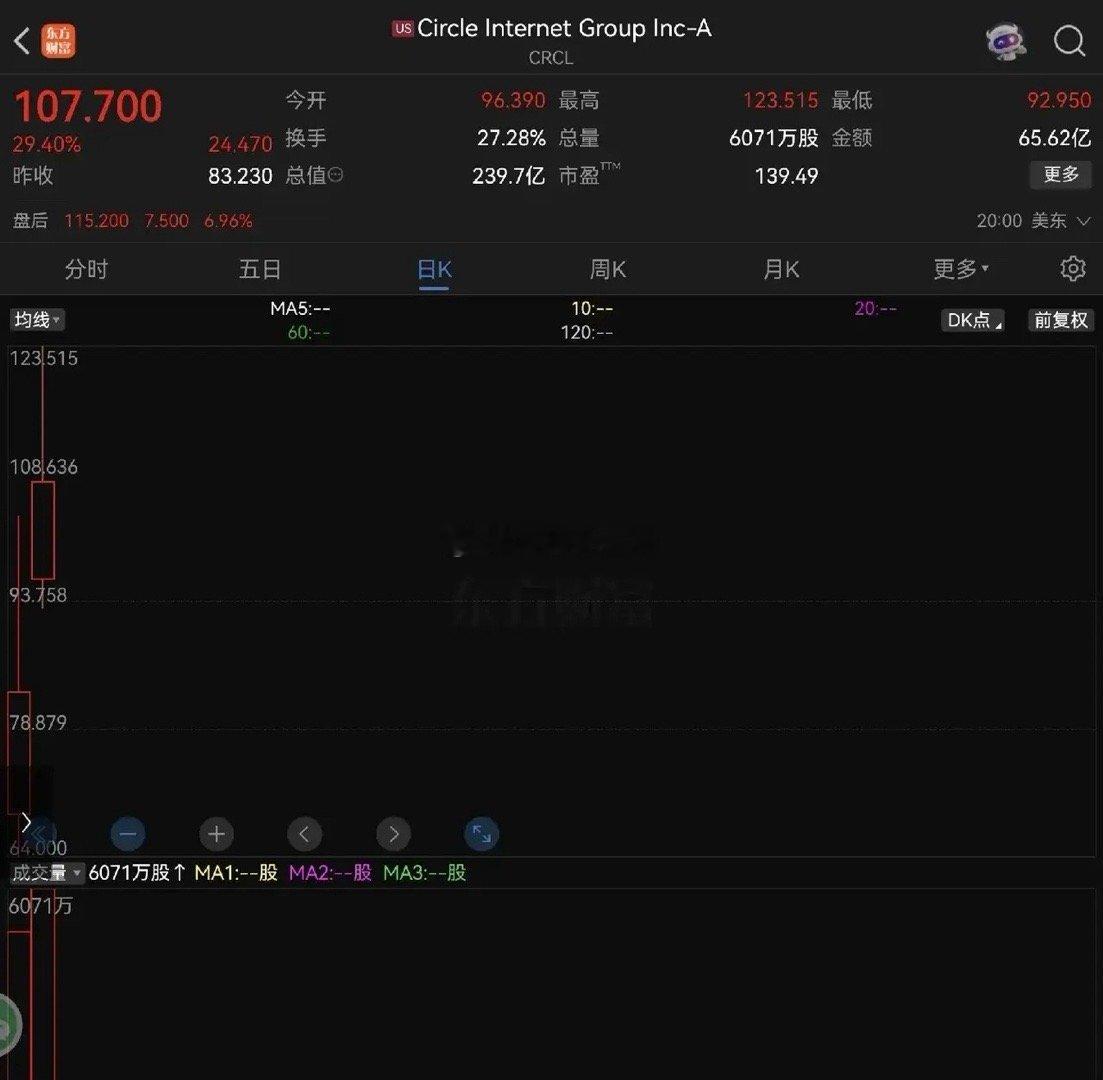The width and height of the screenshot is (1103, 1080).
Task: Expand chart to fullscreen
Action: click(482, 834)
